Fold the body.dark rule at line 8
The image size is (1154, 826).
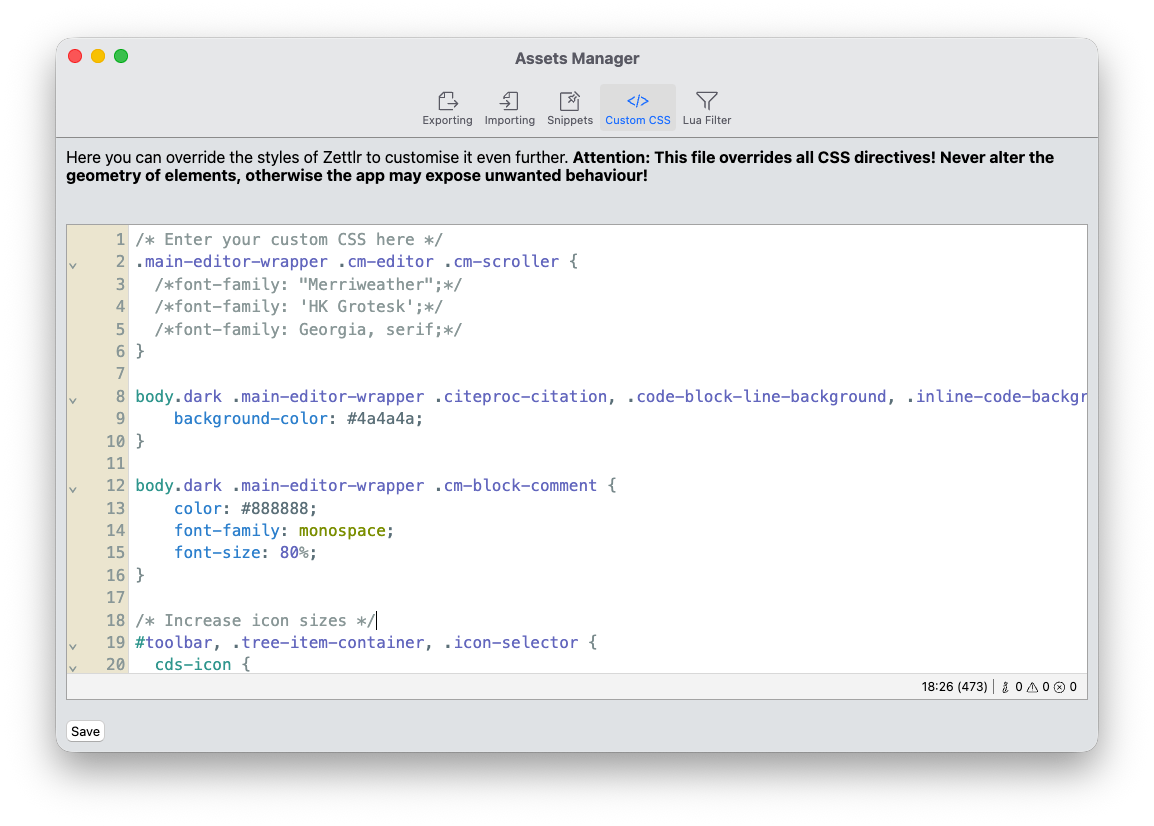pos(71,399)
